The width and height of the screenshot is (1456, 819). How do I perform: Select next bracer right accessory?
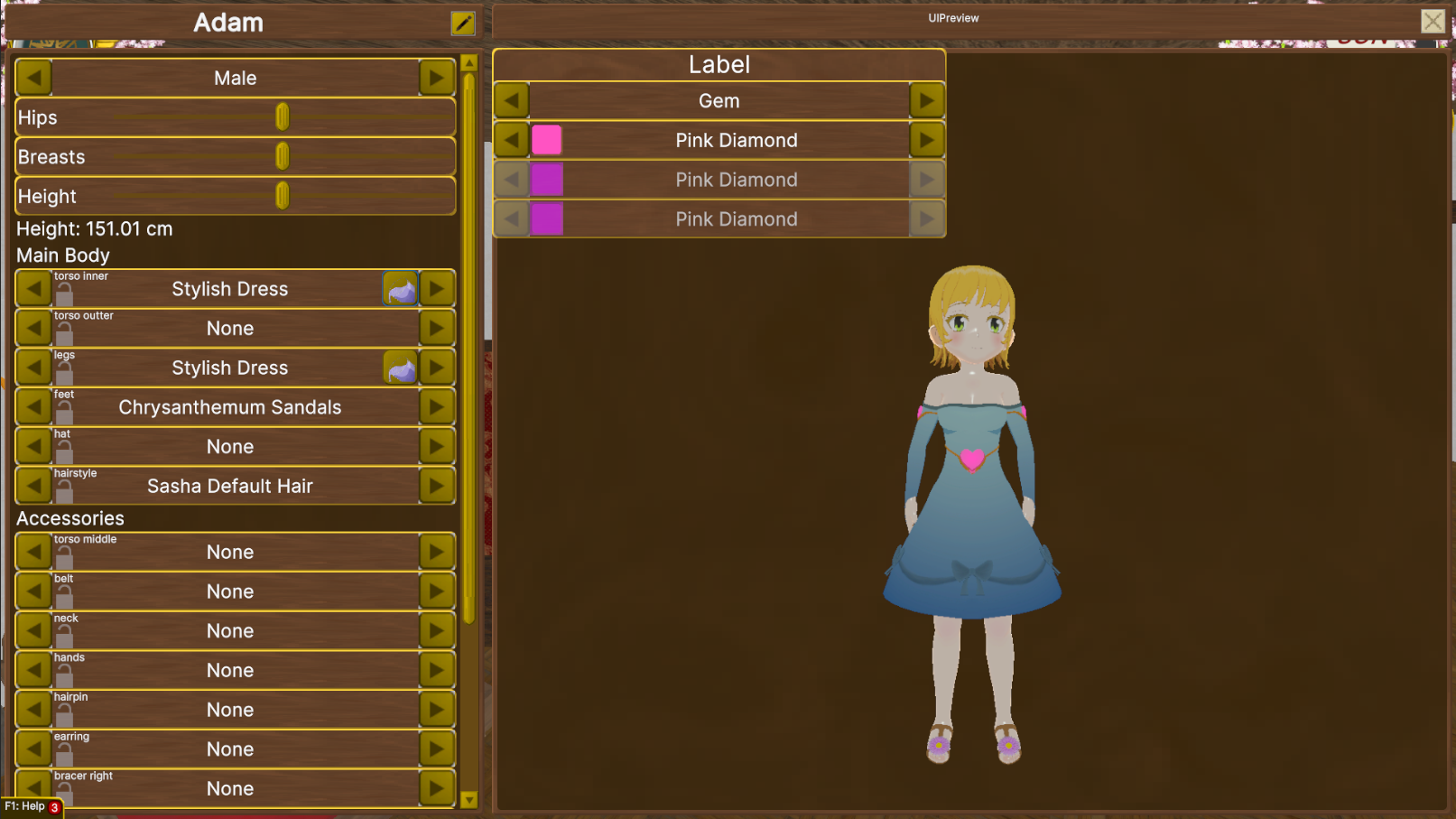(437, 788)
